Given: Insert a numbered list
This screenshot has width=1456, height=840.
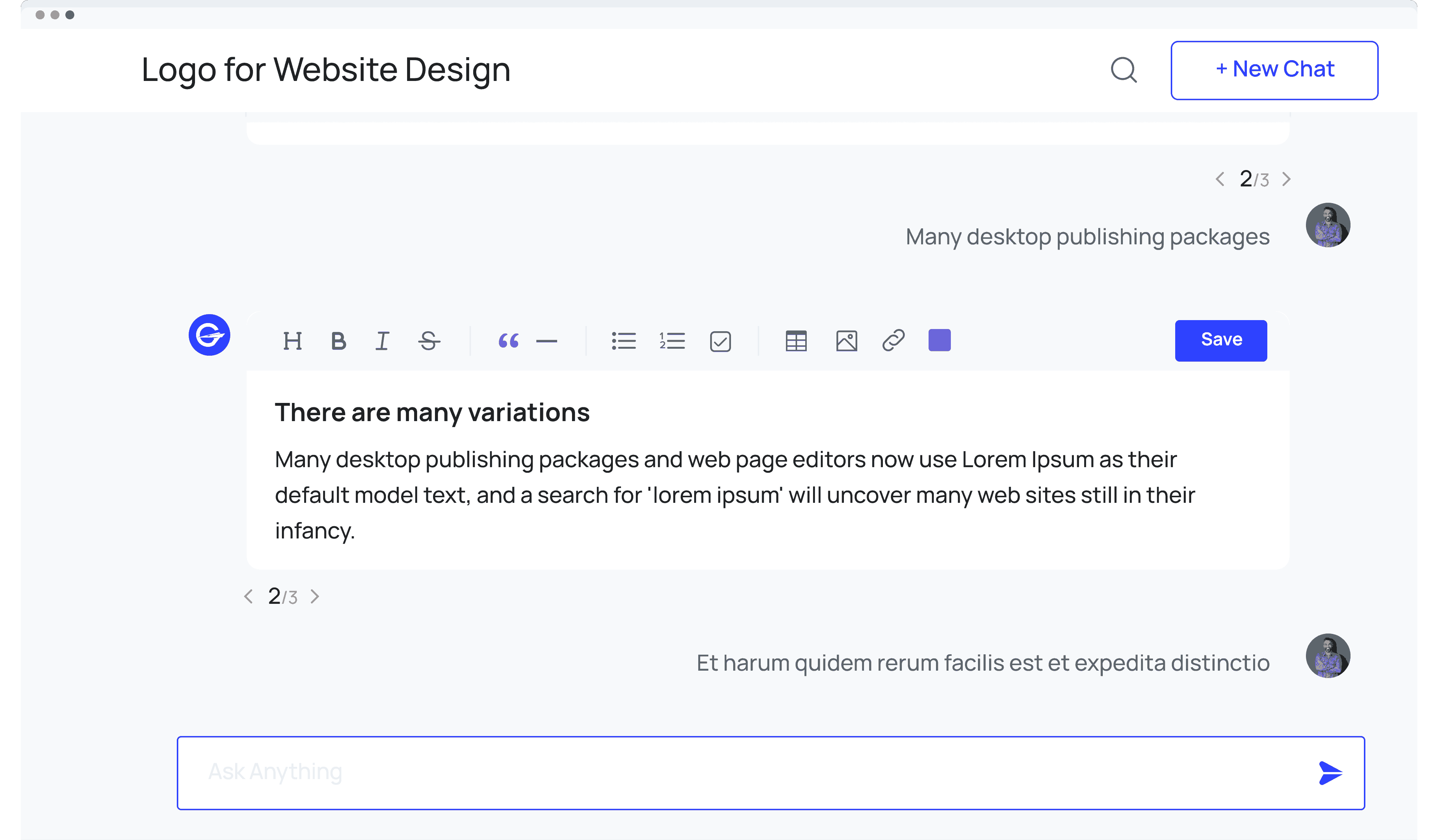Looking at the screenshot, I should coord(672,341).
